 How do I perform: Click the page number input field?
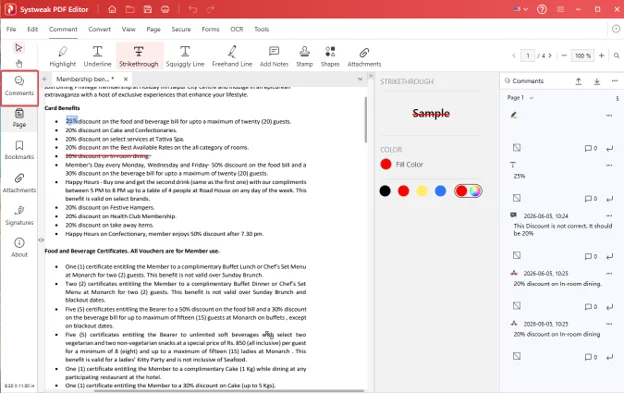(x=528, y=56)
